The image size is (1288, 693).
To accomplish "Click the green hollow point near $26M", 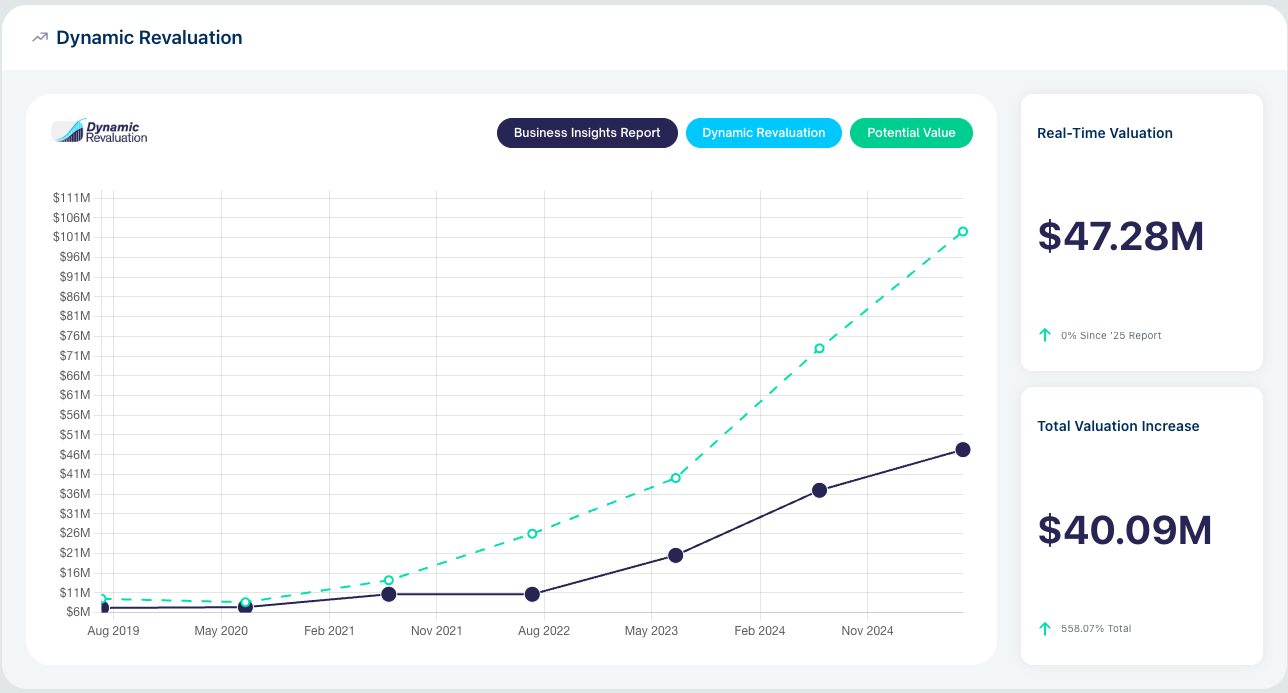I will [x=532, y=534].
